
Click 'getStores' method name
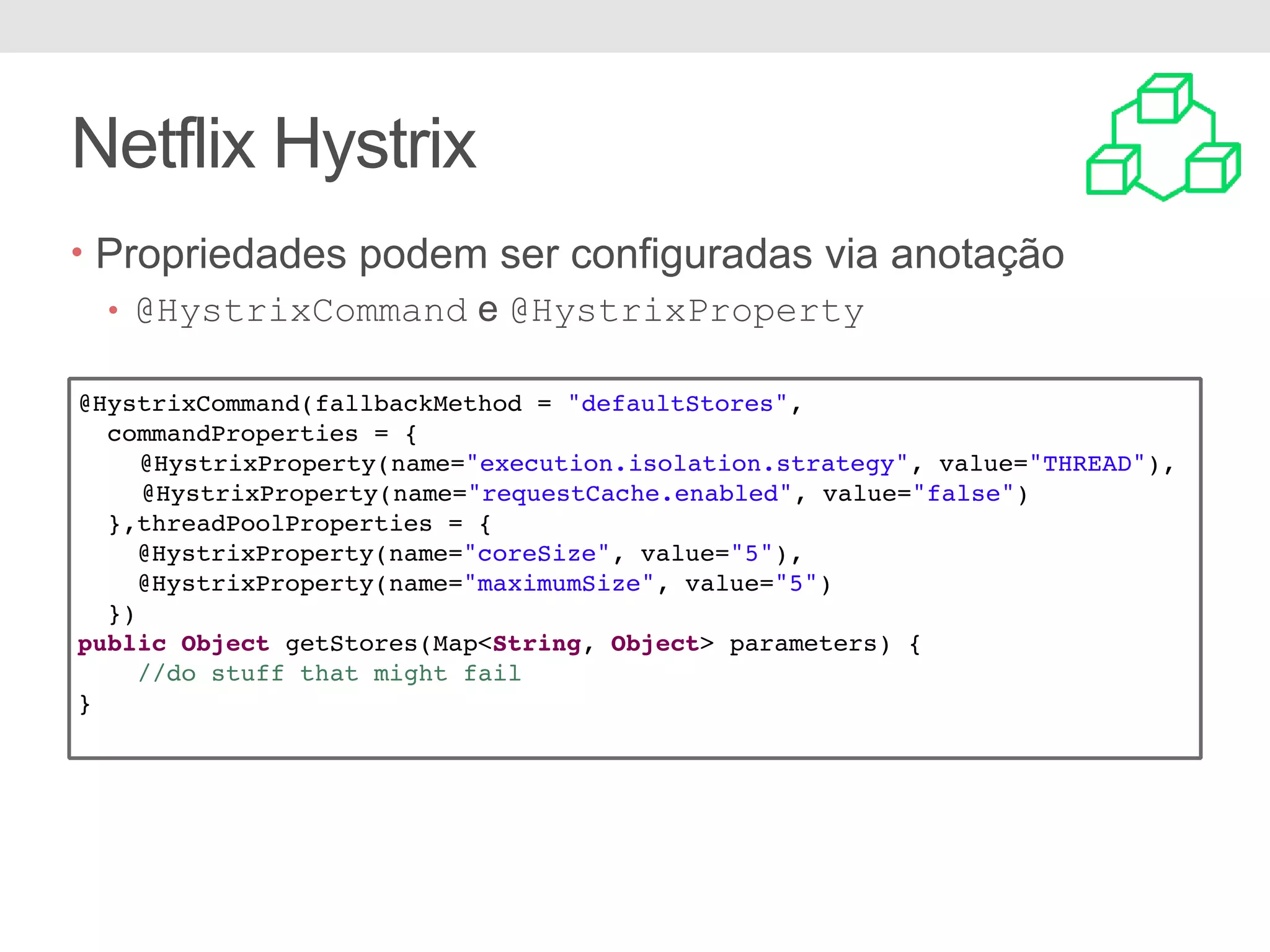pos(352,644)
